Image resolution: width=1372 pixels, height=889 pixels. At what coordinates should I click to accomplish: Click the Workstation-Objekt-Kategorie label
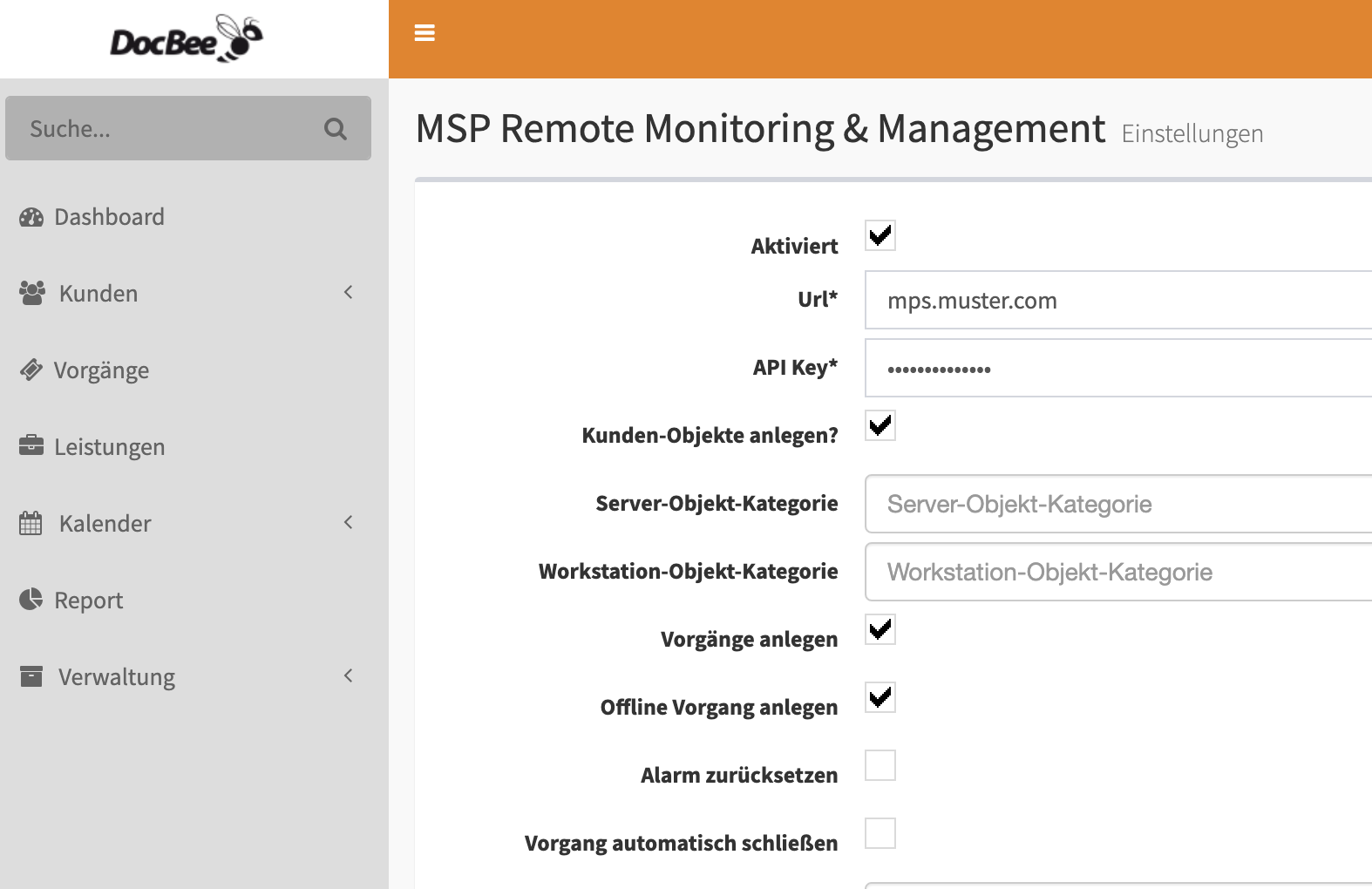pos(689,572)
